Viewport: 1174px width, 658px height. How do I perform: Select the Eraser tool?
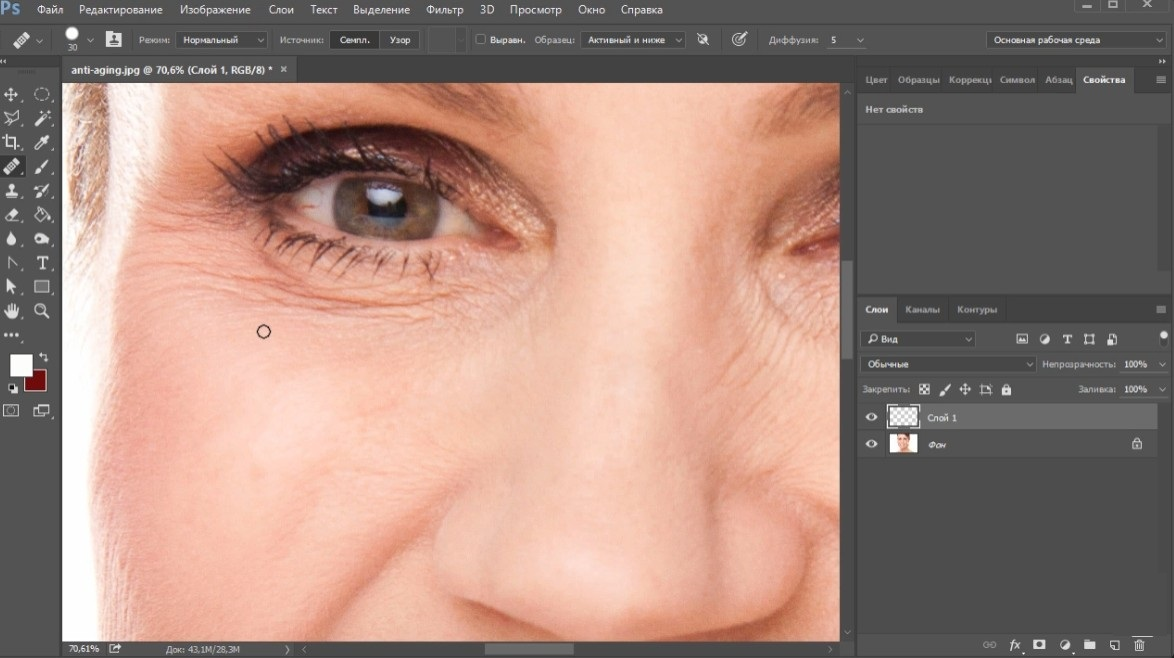11,215
